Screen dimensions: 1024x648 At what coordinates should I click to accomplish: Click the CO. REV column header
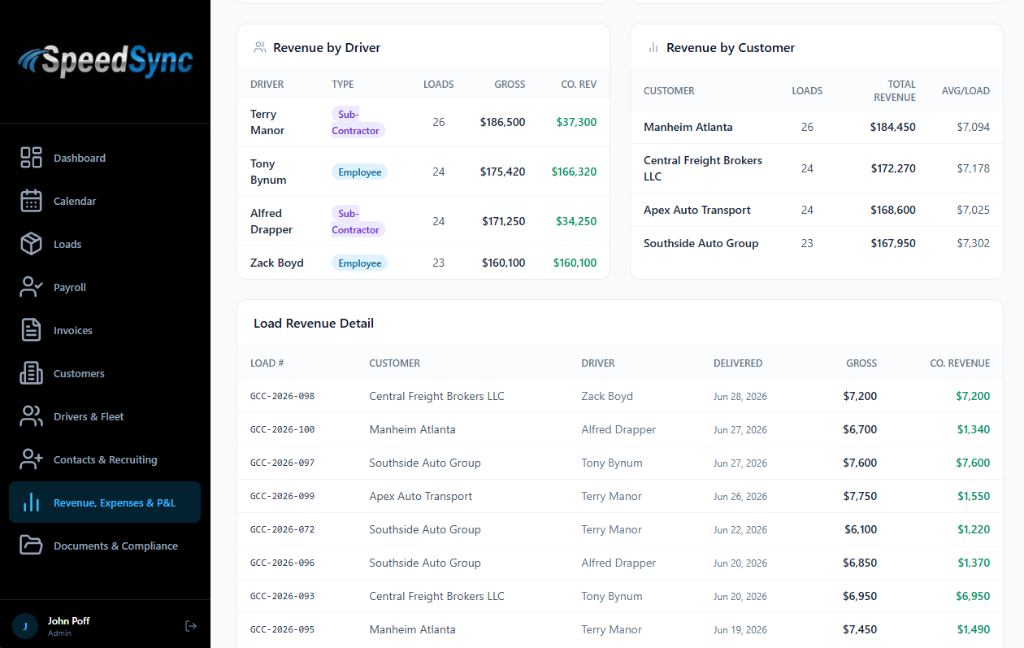(579, 84)
